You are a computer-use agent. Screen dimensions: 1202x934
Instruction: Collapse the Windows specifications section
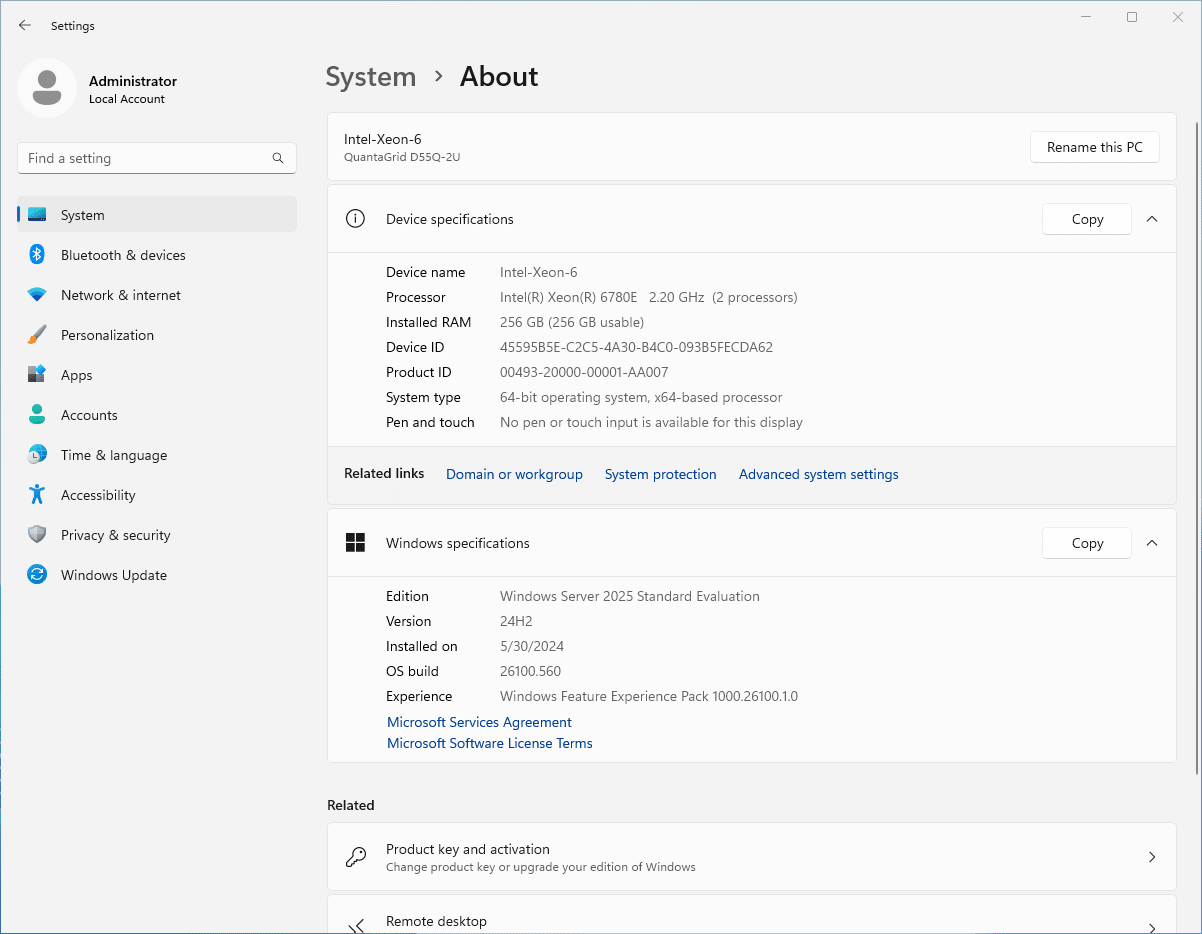1152,543
